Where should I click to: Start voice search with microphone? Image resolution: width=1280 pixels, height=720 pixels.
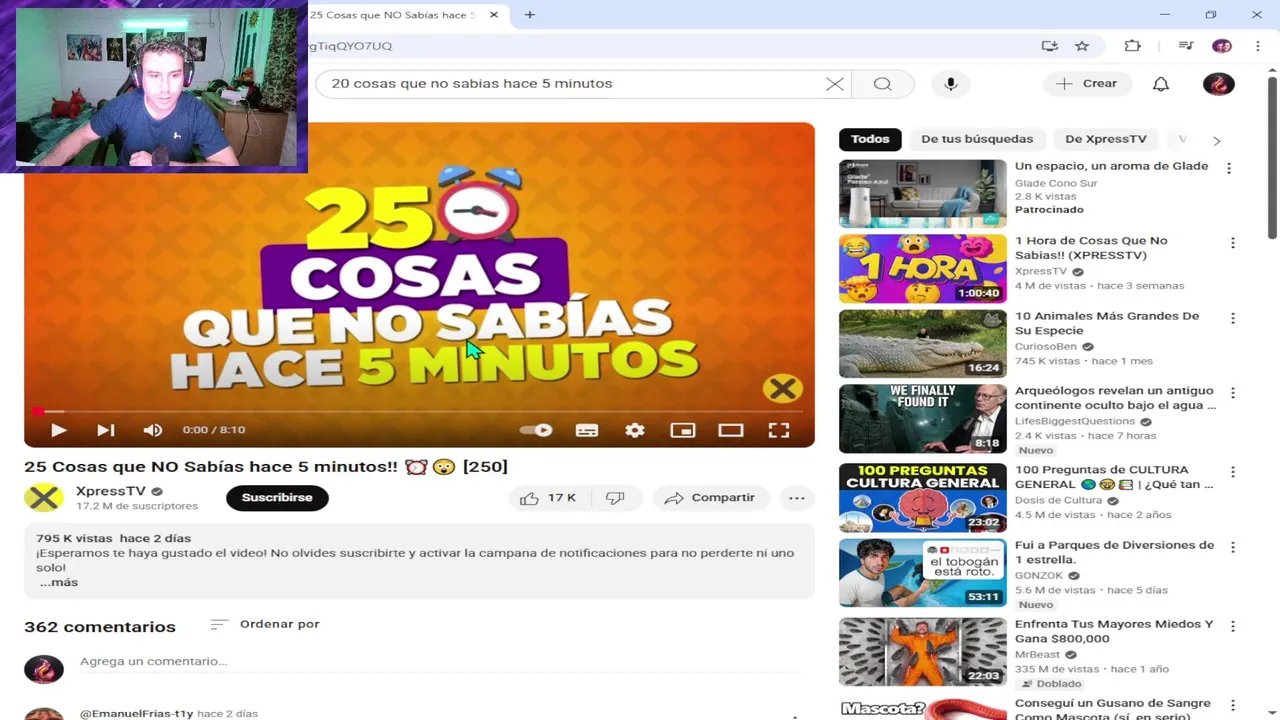[951, 84]
